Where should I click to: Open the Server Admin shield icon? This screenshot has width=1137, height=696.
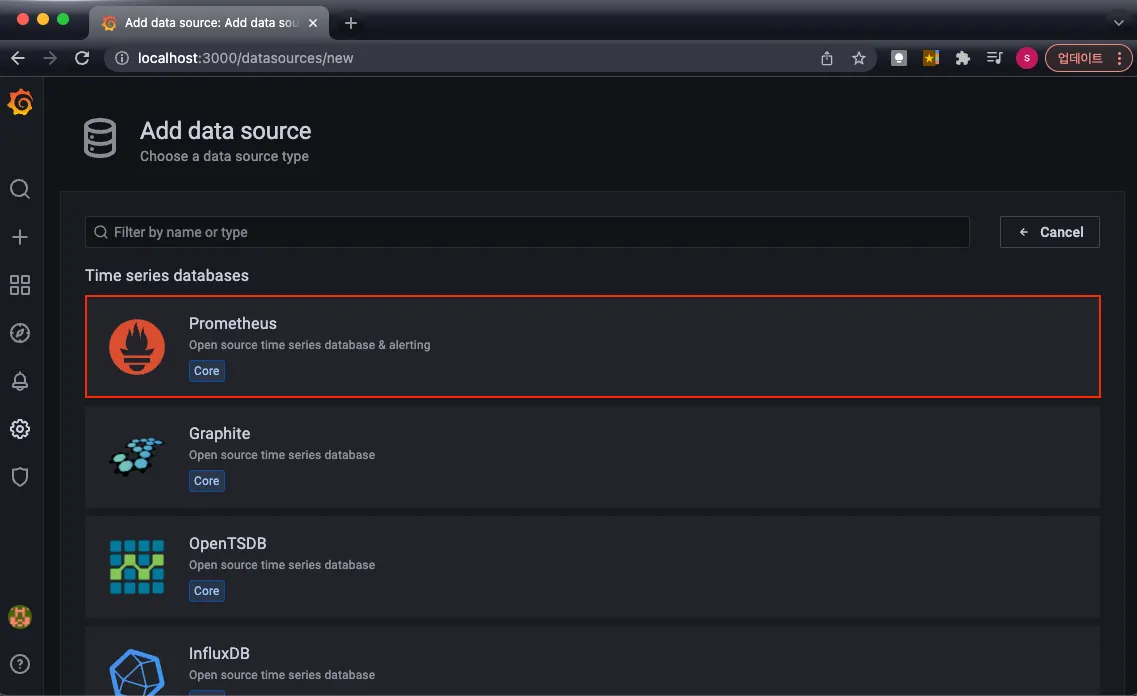coord(20,477)
